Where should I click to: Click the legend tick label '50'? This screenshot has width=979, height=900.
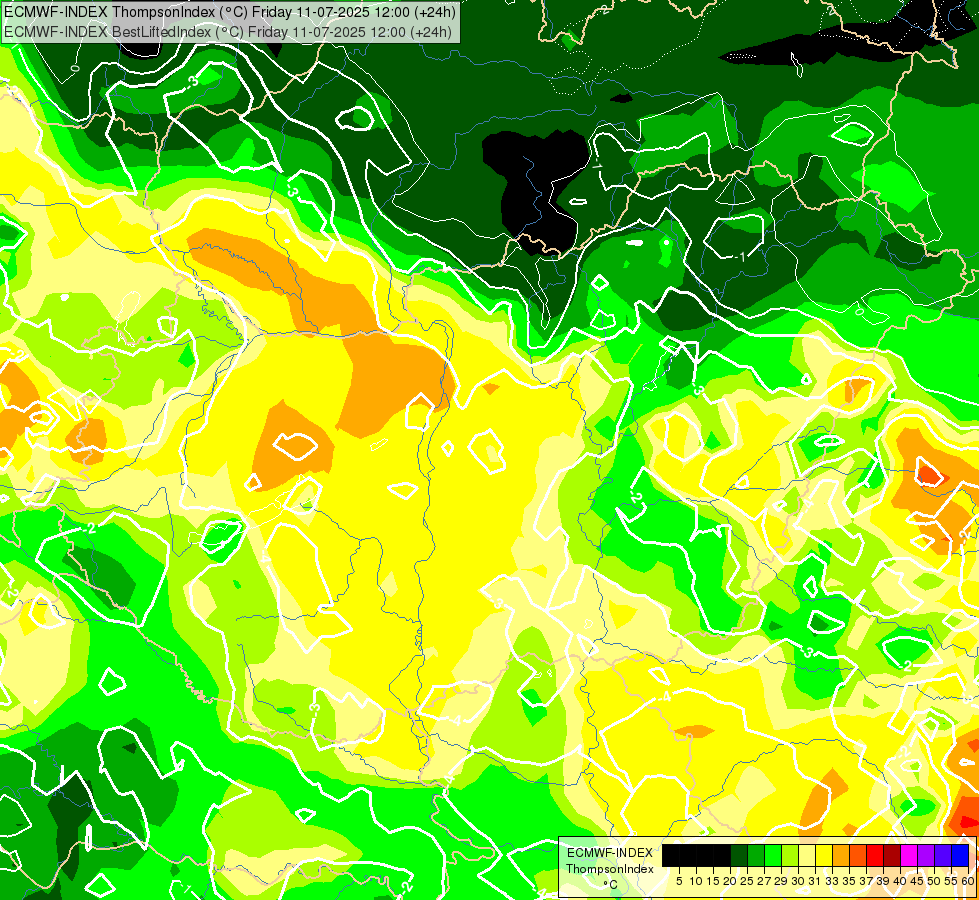click(x=935, y=881)
